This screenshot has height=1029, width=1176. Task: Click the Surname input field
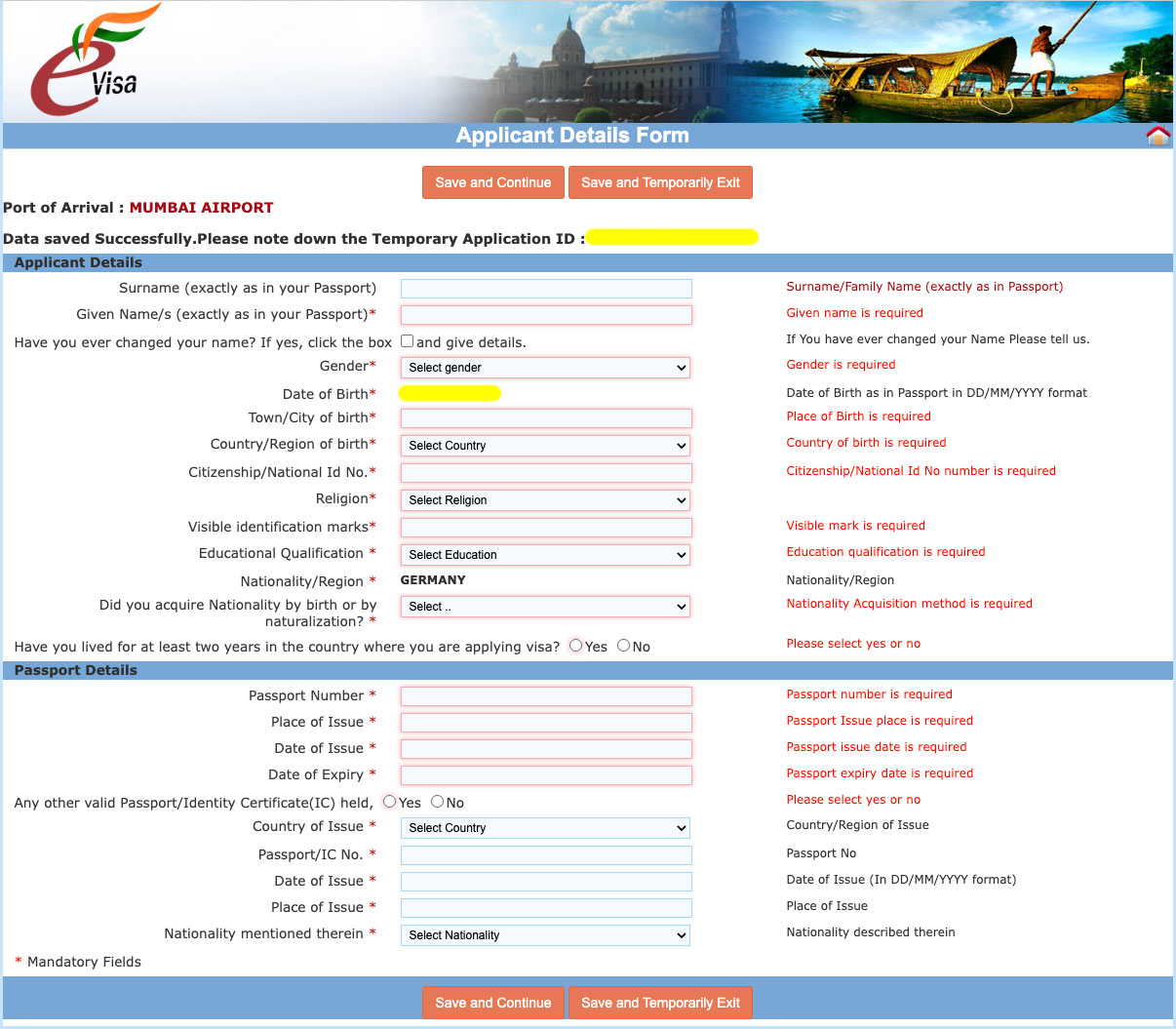click(x=545, y=288)
